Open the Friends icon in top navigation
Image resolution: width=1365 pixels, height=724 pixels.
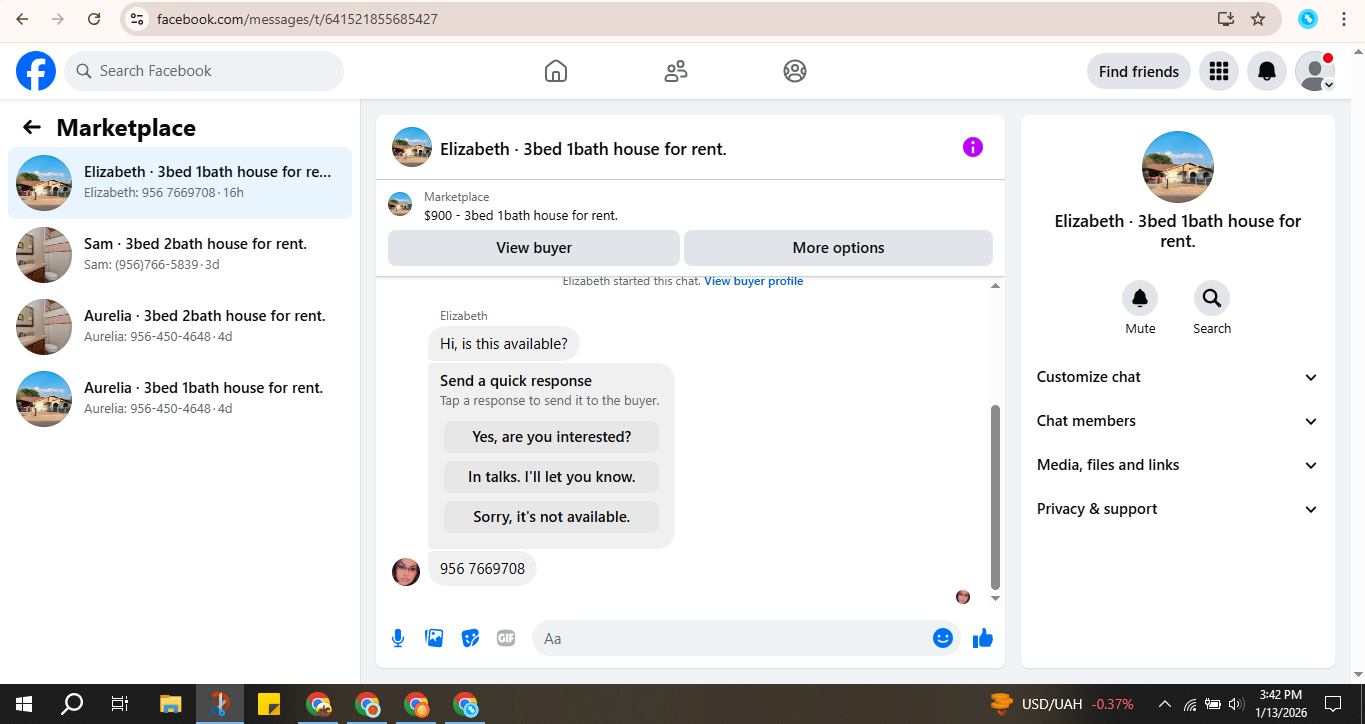pos(676,71)
